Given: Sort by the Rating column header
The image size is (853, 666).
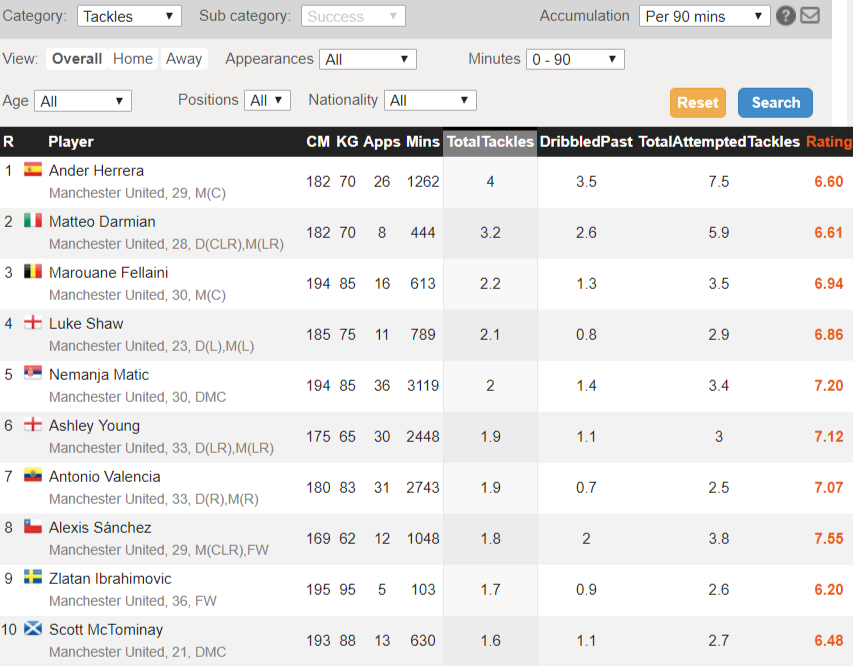Looking at the screenshot, I should point(829,142).
